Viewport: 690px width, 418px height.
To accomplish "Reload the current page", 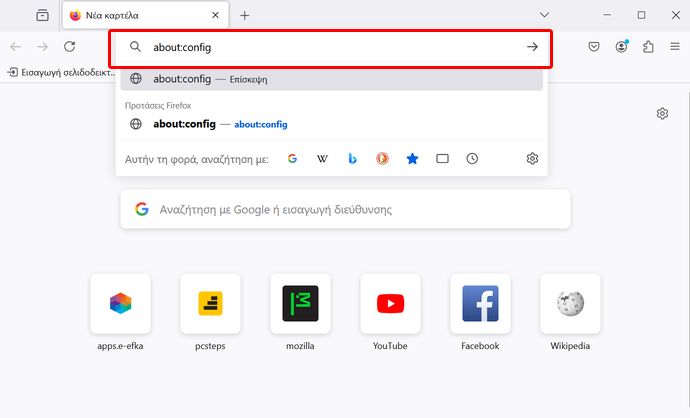I will tap(70, 47).
